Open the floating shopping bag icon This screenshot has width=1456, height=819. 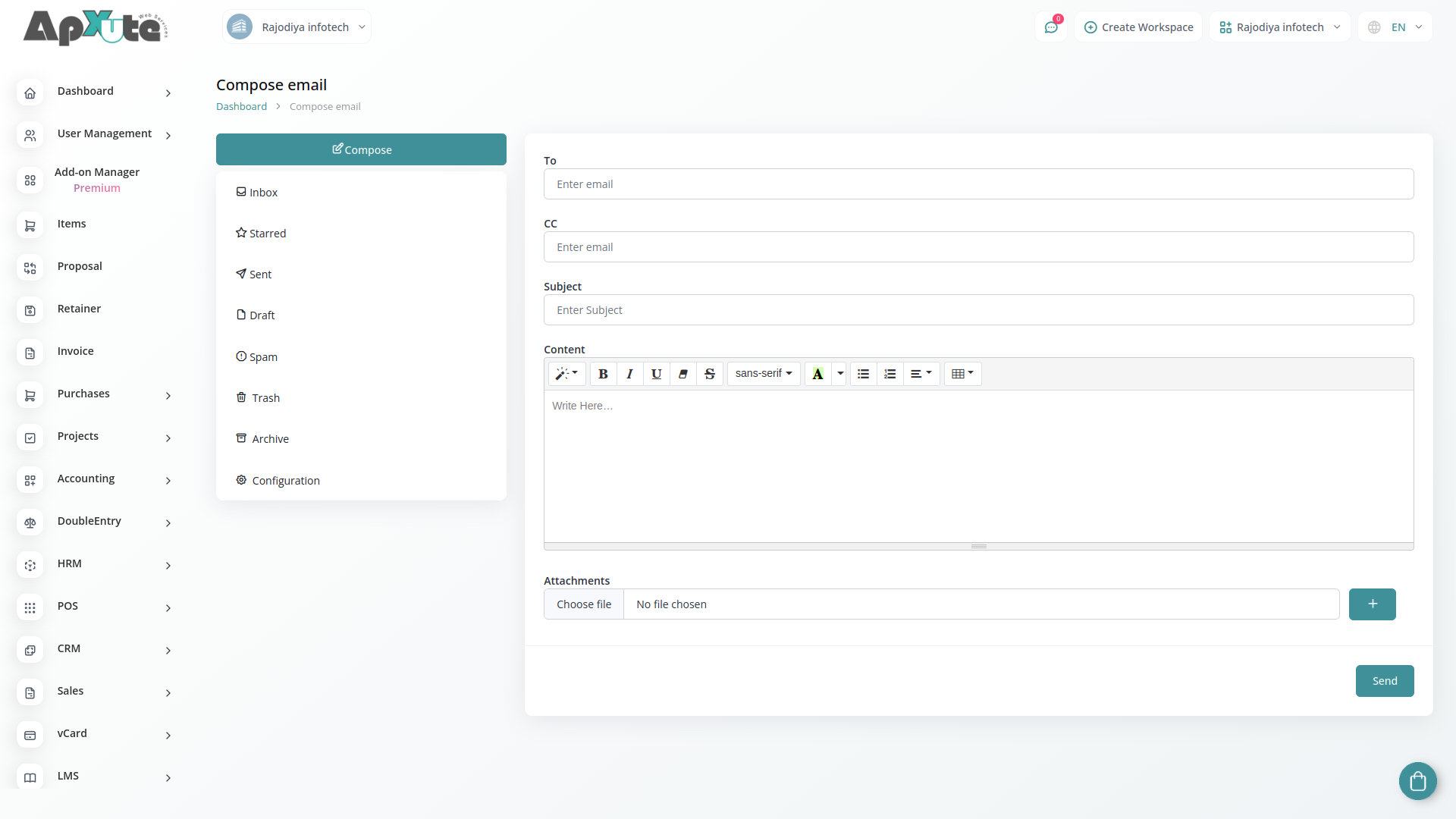[1417, 780]
